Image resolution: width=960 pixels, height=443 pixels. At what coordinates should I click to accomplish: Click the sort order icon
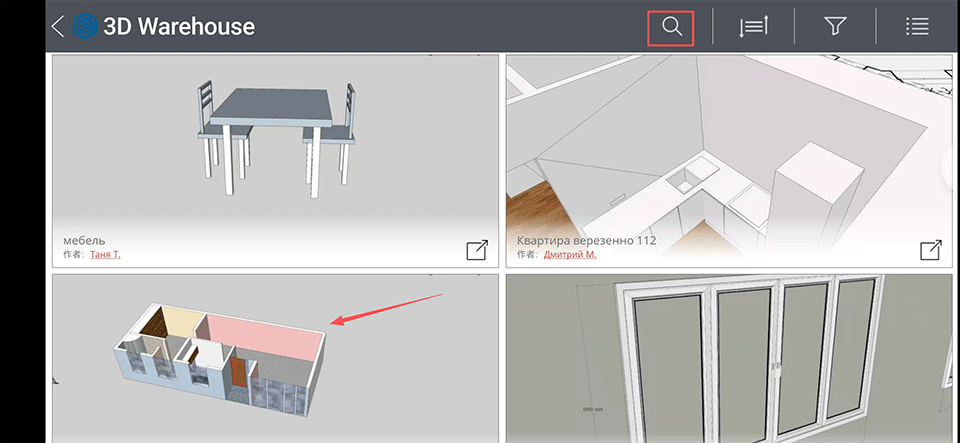[753, 27]
